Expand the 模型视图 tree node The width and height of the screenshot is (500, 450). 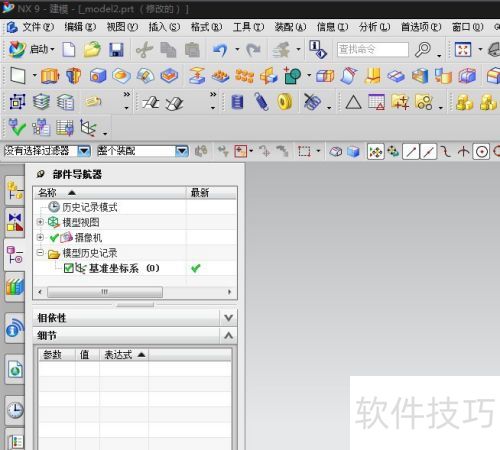40,222
